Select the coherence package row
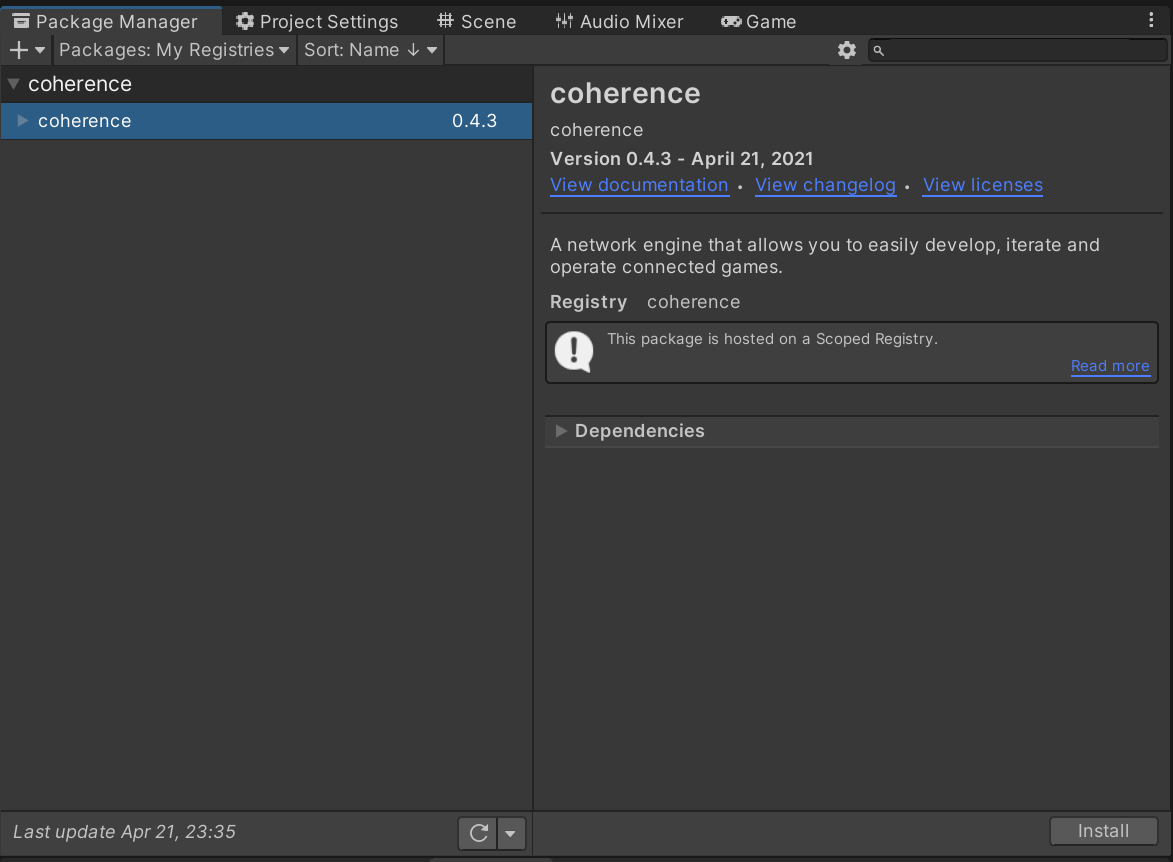Screen dimensions: 1173x862 click(x=266, y=120)
